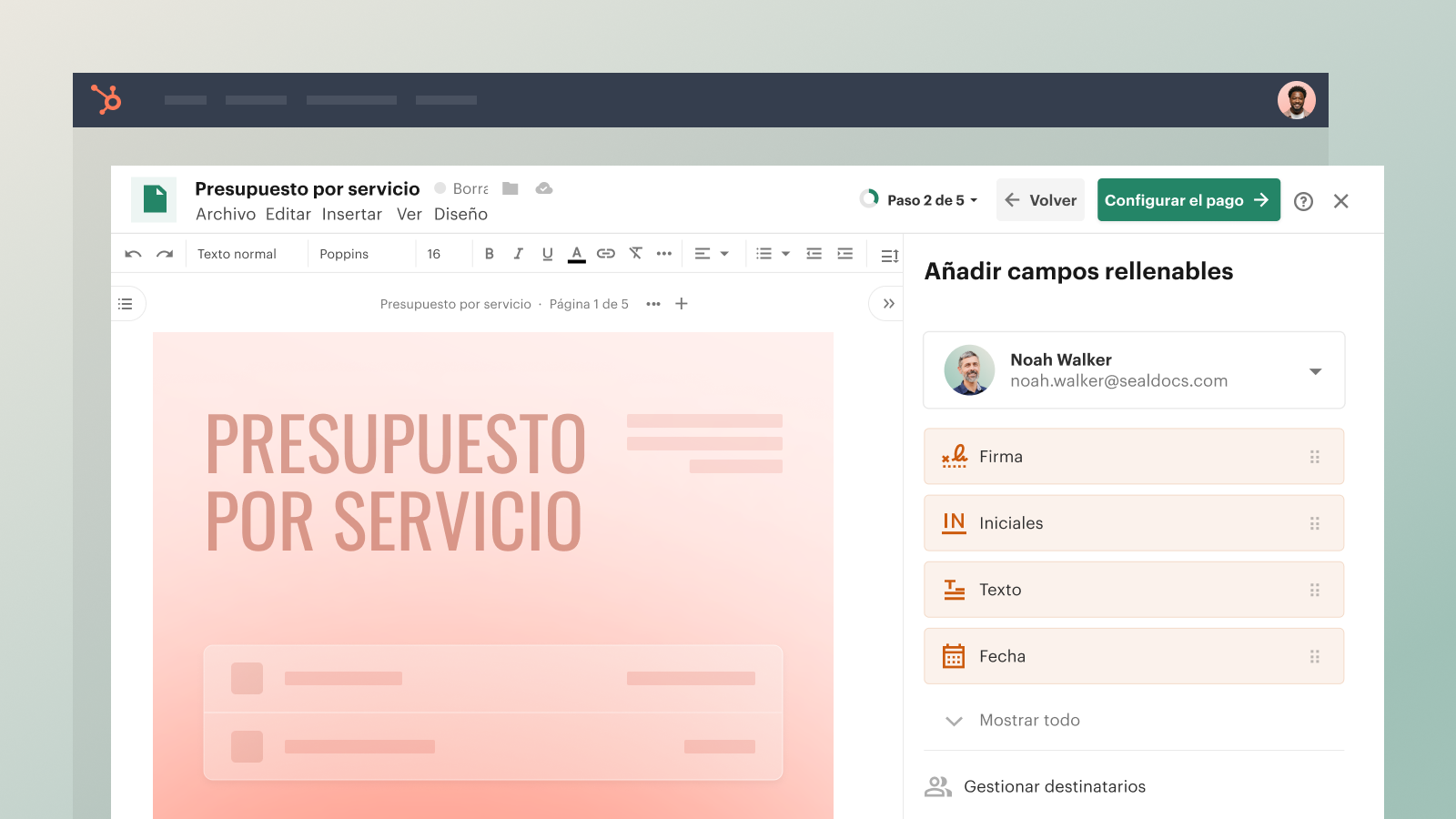Click the help question mark icon
The height and width of the screenshot is (819, 1456).
(x=1303, y=201)
